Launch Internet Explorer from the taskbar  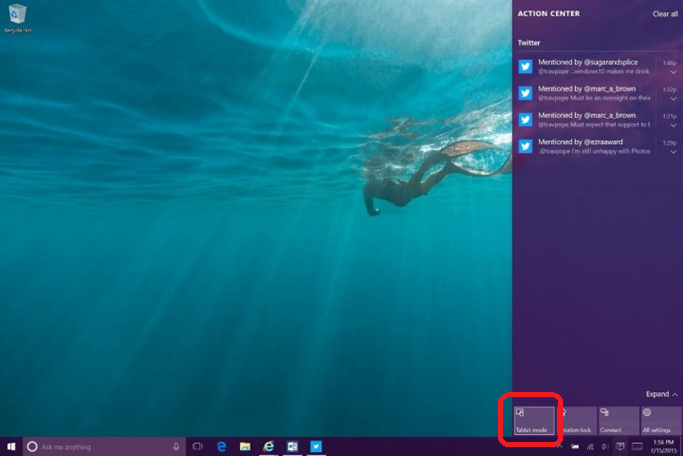point(269,446)
